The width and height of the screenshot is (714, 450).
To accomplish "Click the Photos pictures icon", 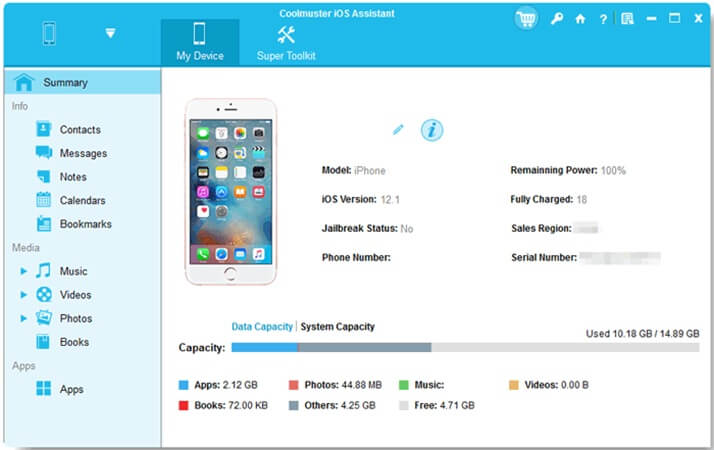I will pos(44,317).
